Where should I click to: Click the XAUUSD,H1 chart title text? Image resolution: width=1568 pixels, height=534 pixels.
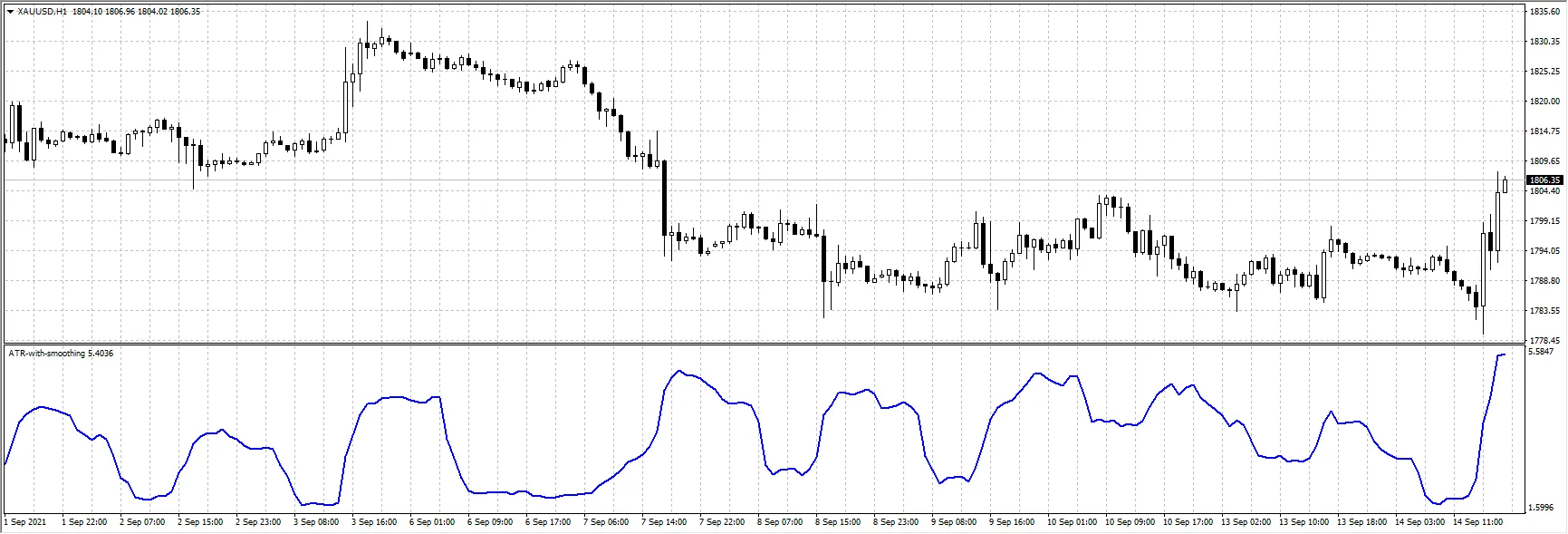(43, 12)
